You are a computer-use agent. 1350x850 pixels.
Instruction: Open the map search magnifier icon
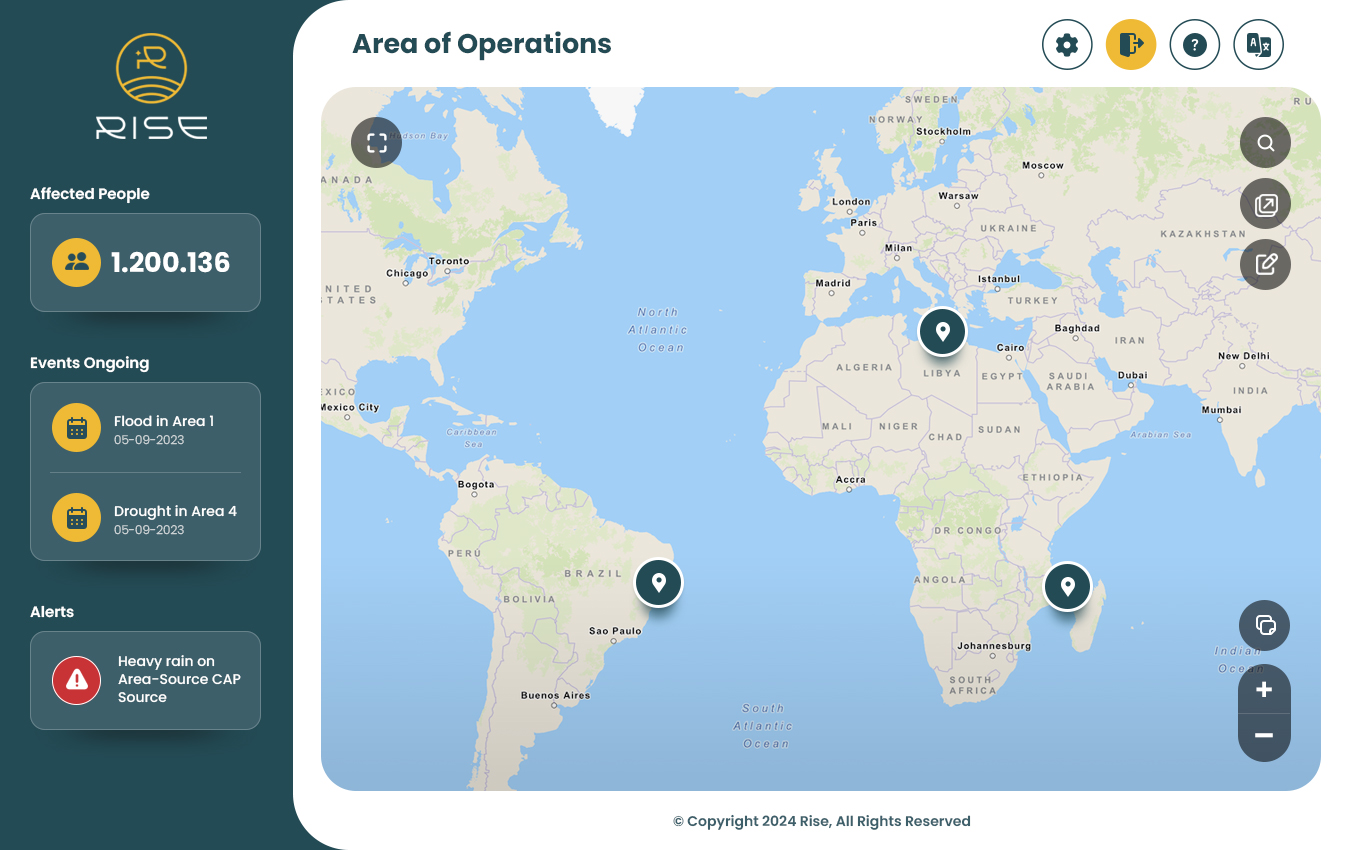(x=1265, y=142)
